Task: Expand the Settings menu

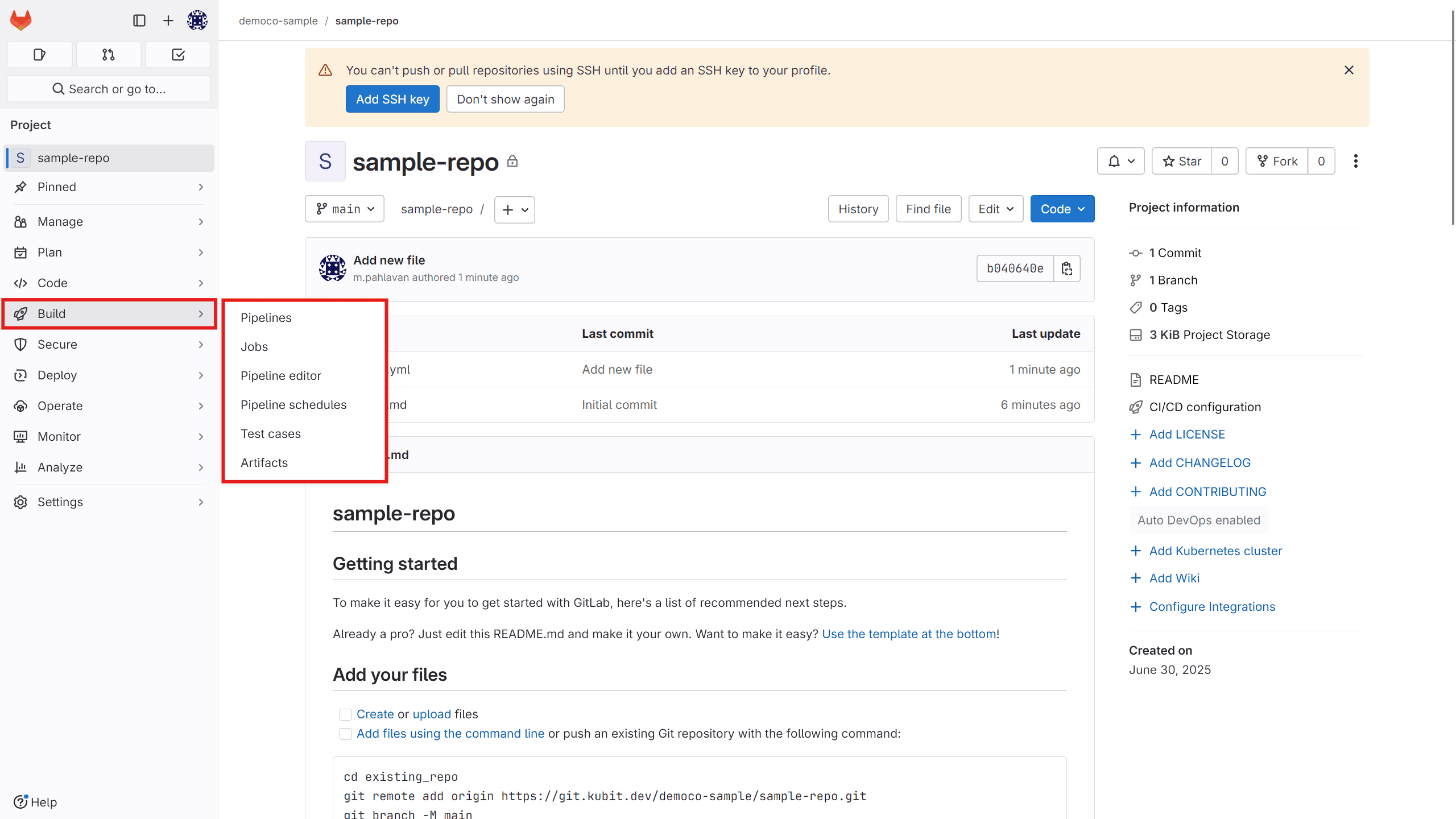Action: (x=109, y=502)
